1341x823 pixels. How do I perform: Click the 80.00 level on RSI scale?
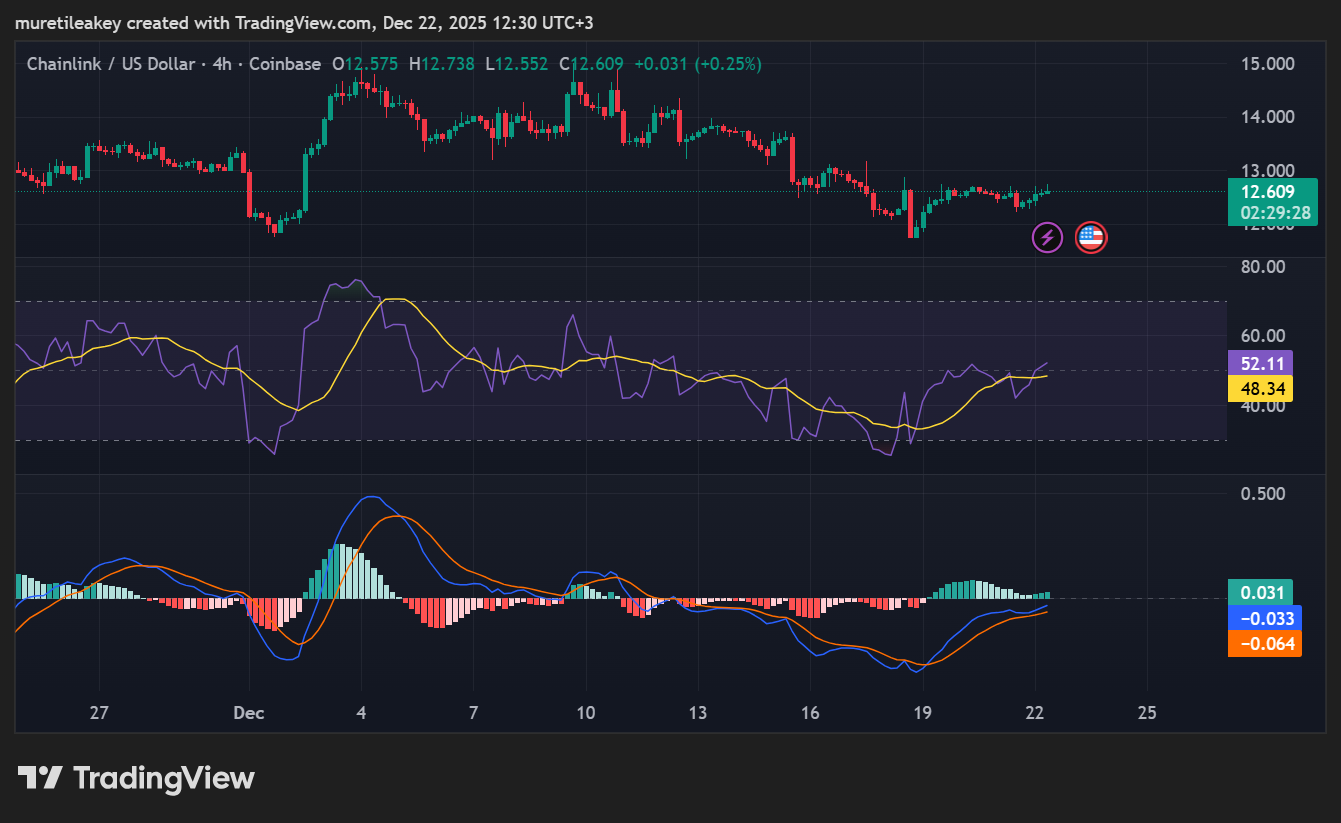click(1261, 266)
